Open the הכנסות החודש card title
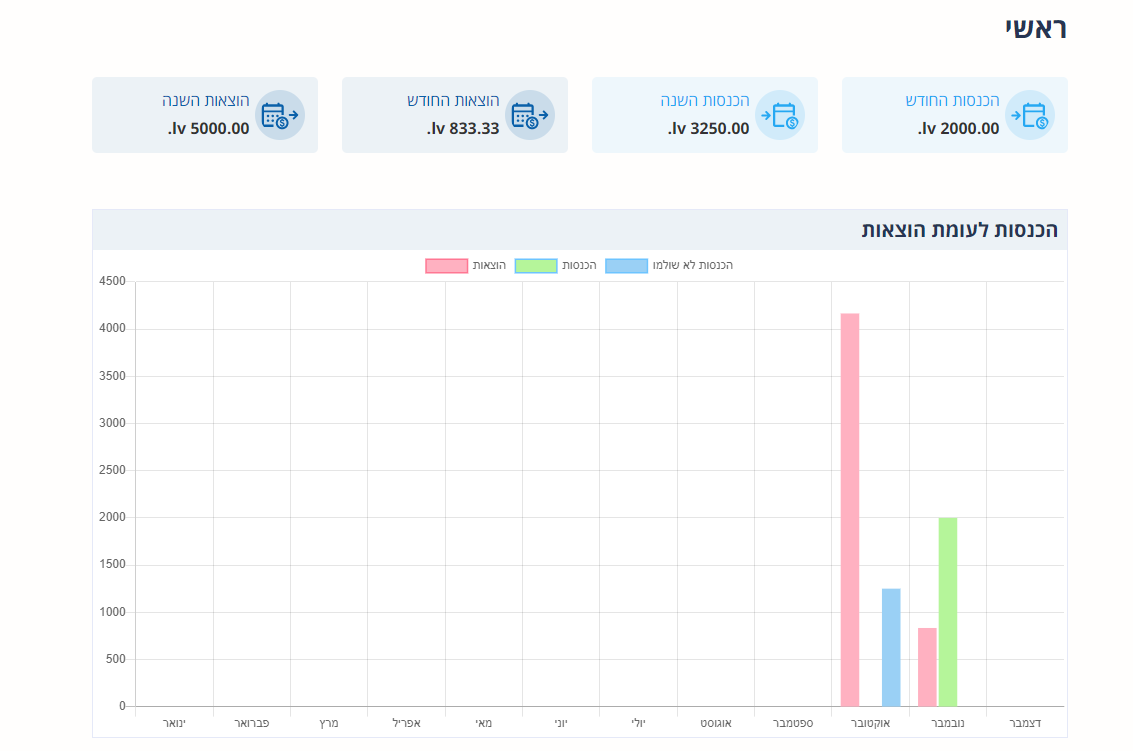This screenshot has width=1133, height=751. pyautogui.click(x=952, y=101)
